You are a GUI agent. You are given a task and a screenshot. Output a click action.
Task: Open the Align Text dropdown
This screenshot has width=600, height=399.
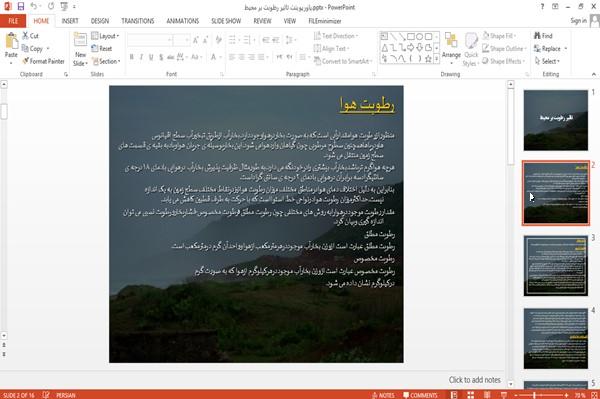(331, 49)
